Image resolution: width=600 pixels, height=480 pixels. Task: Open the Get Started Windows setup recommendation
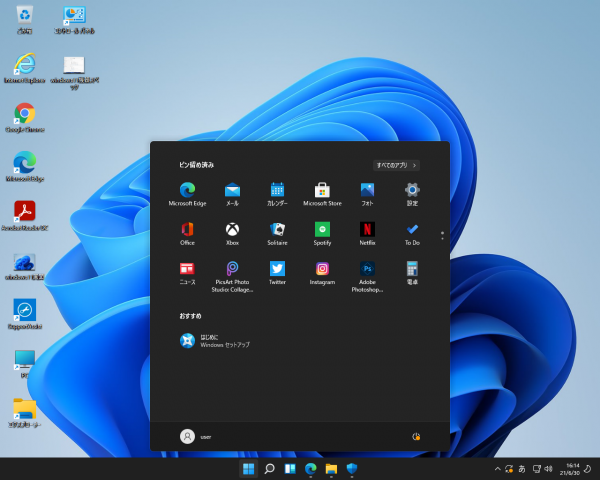215,341
